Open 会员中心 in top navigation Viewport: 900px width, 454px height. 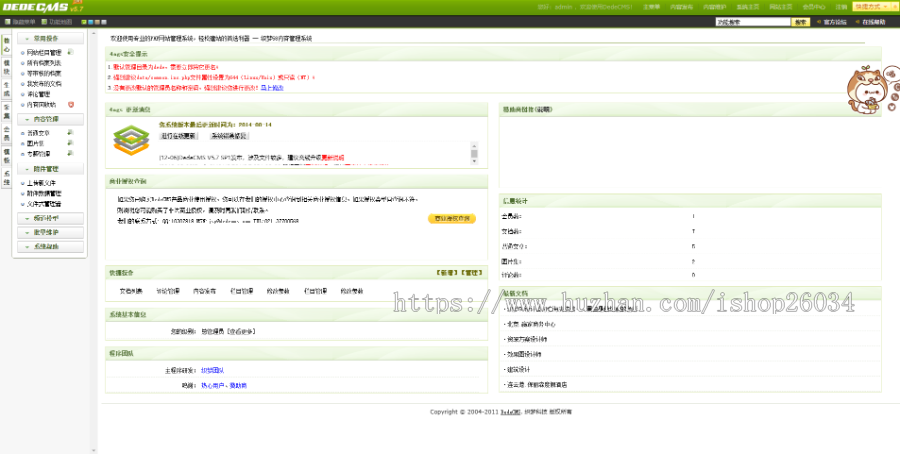click(x=813, y=7)
